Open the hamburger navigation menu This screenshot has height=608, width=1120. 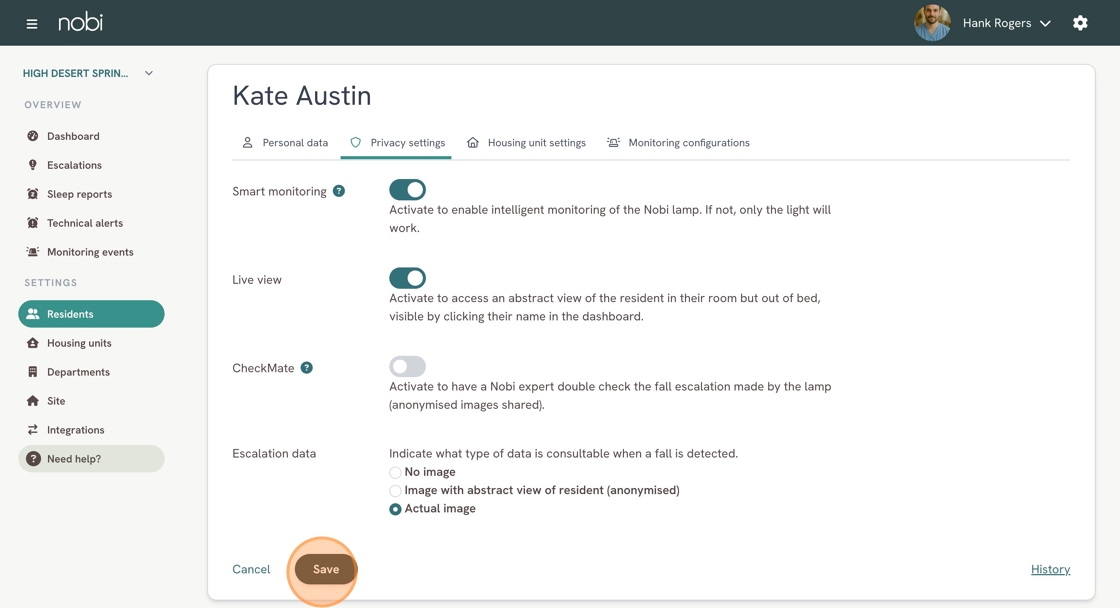[x=31, y=24]
